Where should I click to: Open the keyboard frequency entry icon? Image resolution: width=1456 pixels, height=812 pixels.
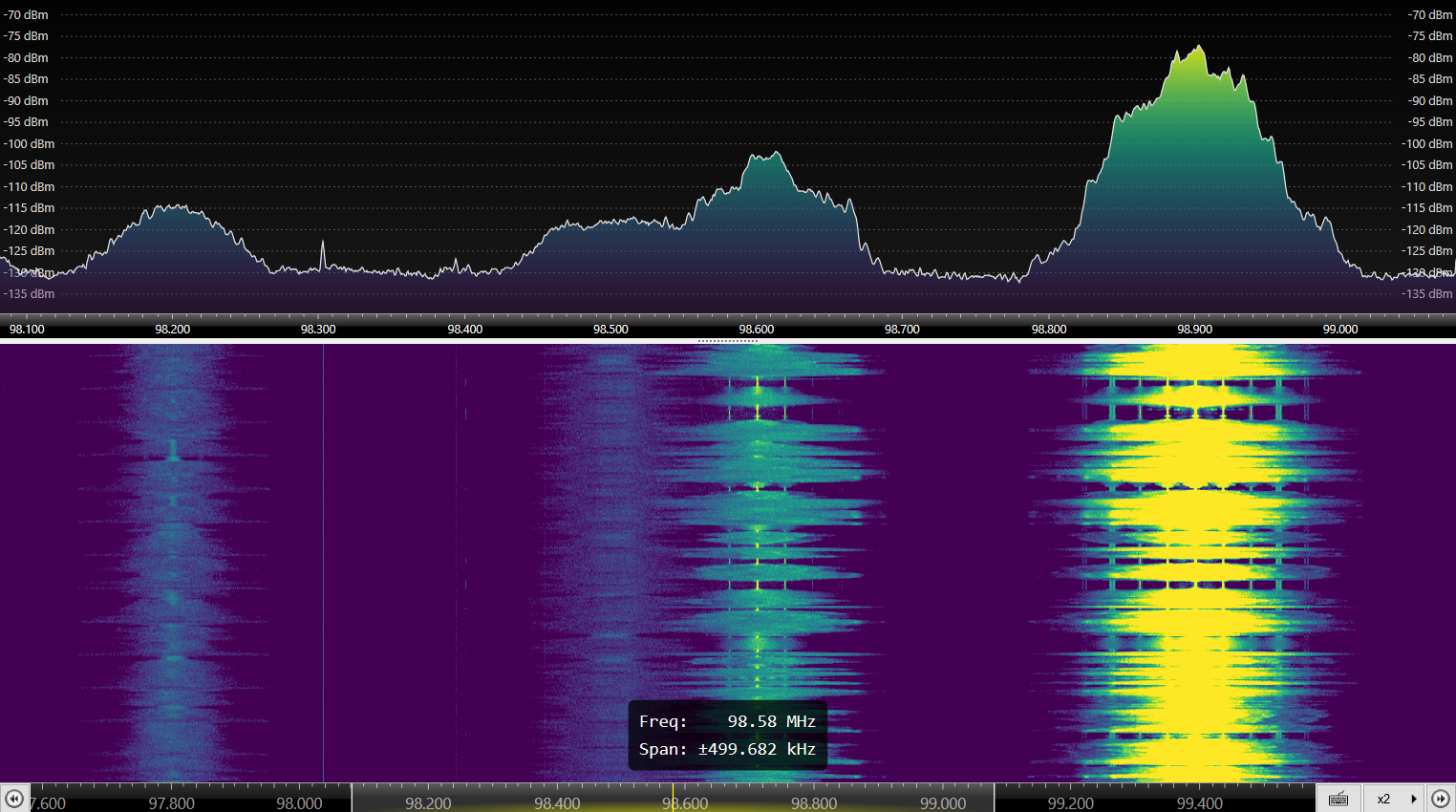click(x=1338, y=799)
